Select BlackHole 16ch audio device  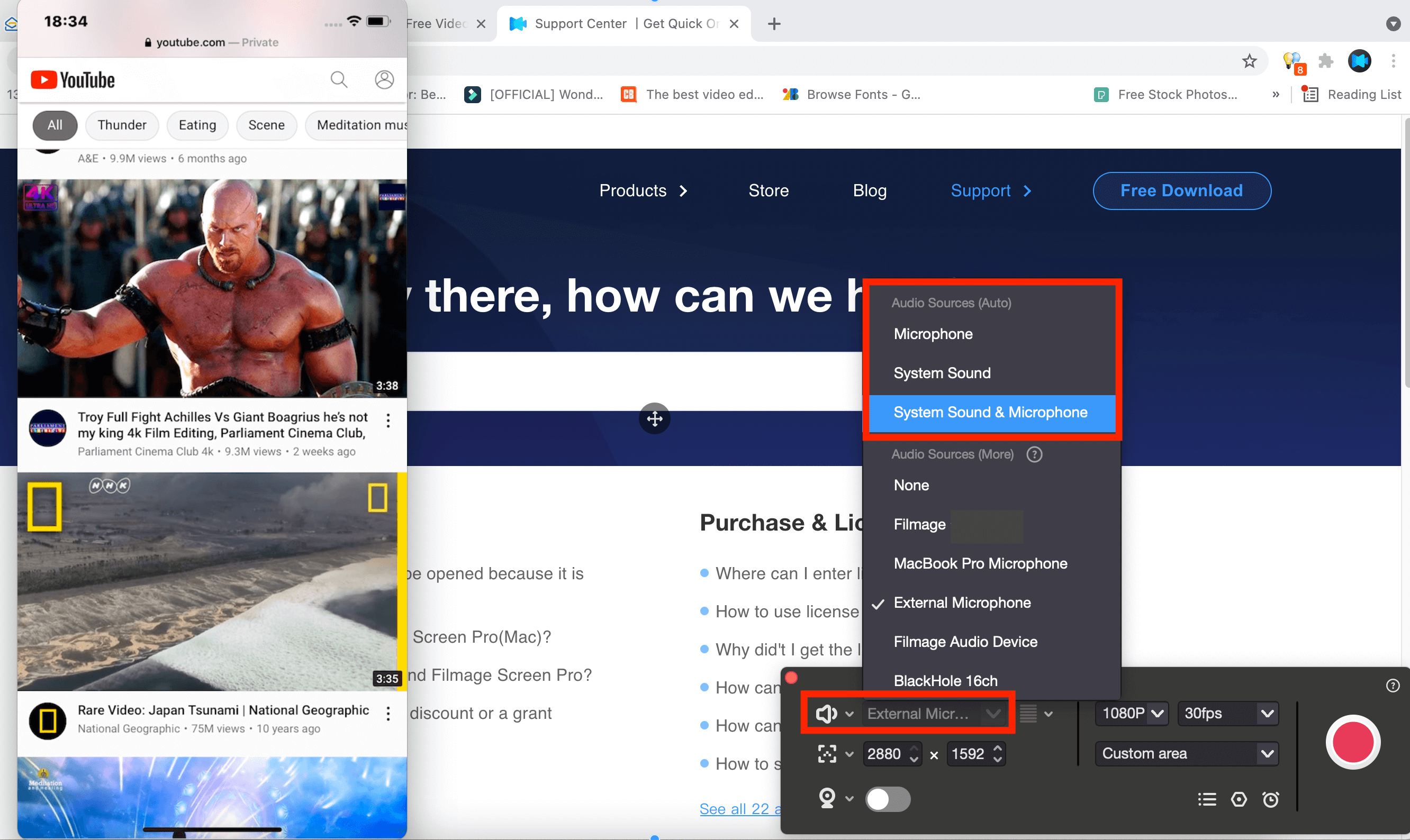pos(991,680)
